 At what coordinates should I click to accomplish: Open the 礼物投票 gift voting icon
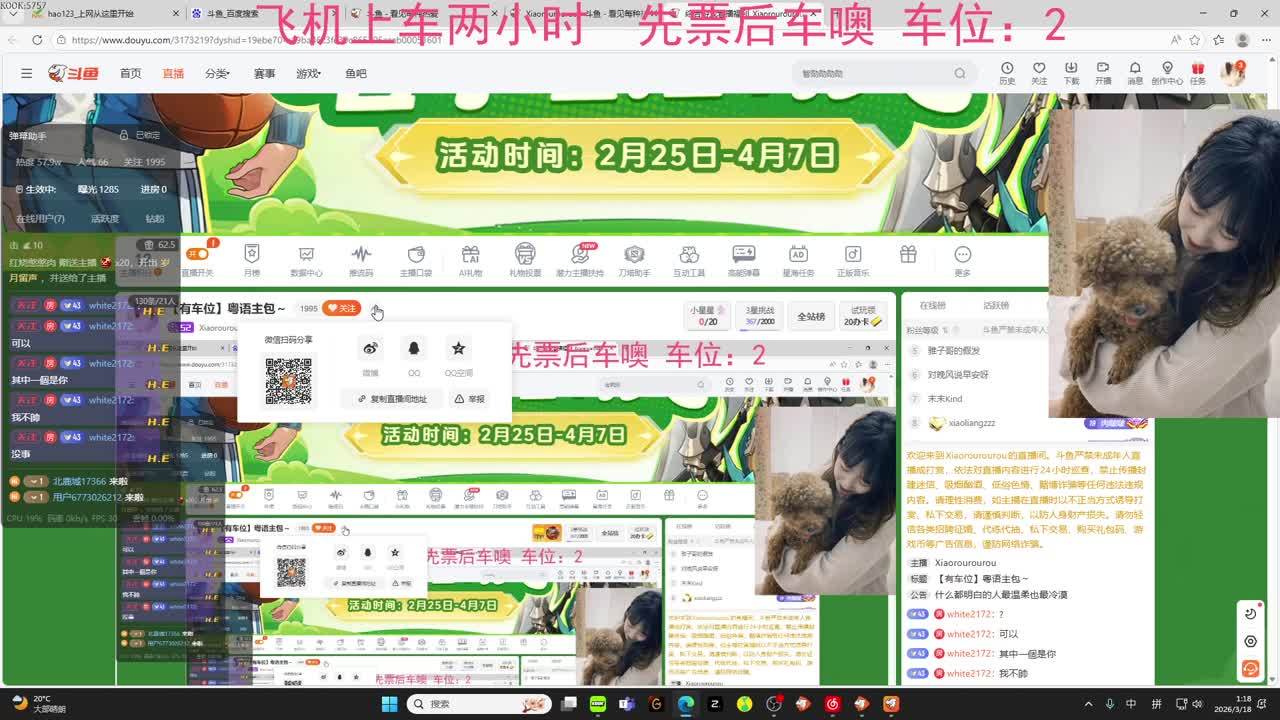click(525, 260)
